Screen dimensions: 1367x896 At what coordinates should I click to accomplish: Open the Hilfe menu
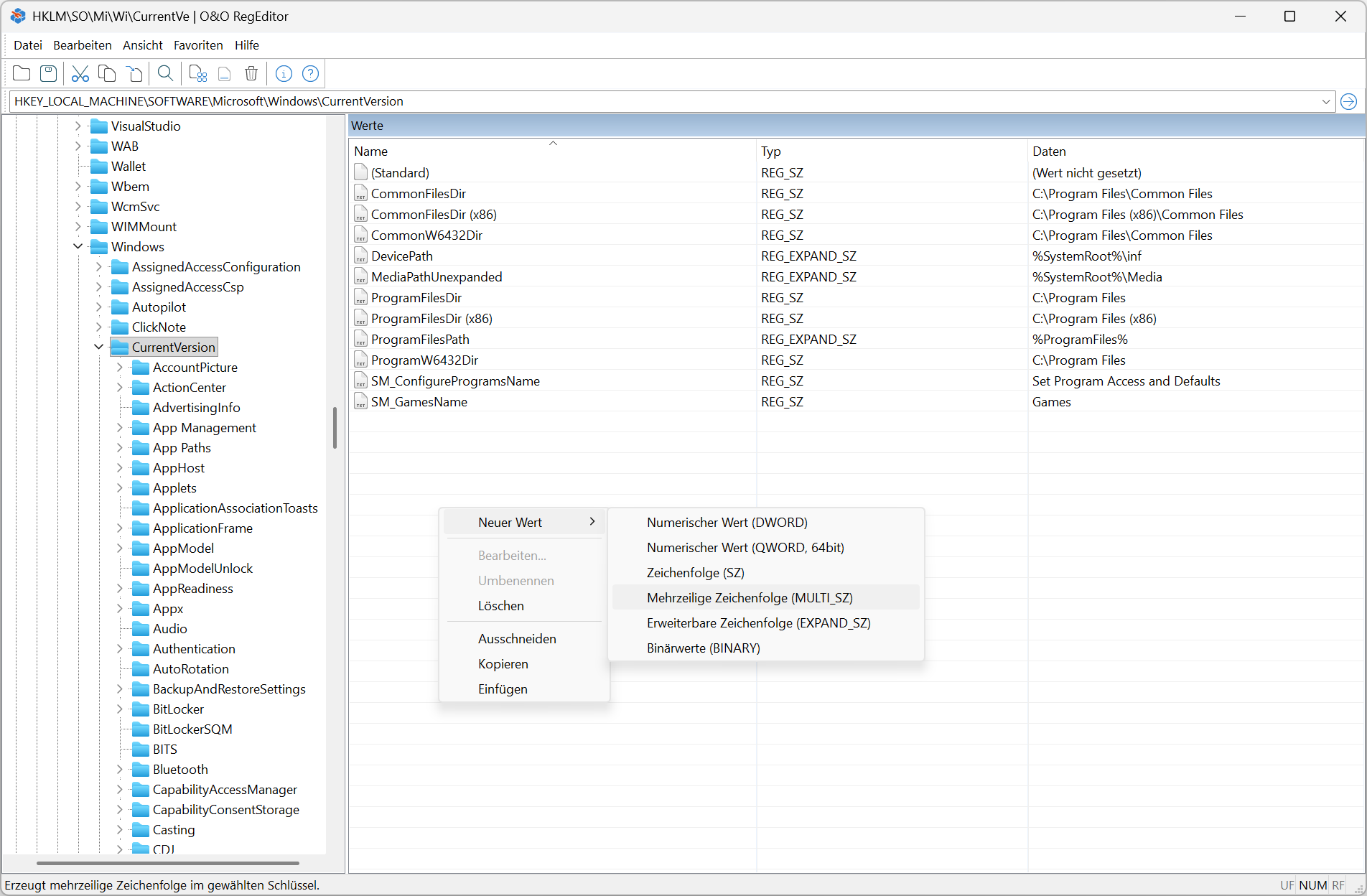pyautogui.click(x=247, y=45)
